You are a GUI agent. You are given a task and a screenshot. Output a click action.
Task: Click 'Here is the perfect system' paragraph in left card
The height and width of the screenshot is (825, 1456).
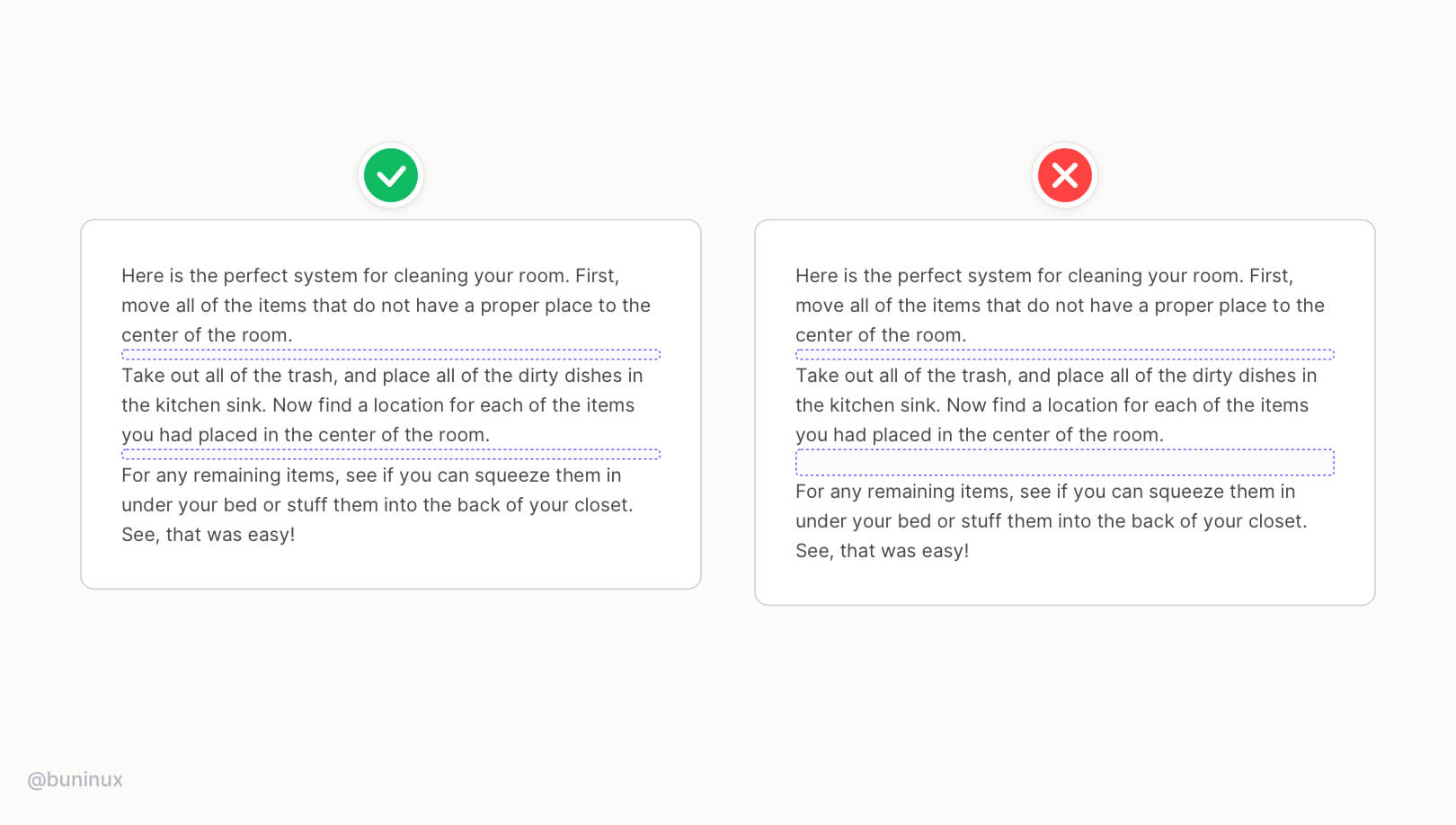[x=386, y=306]
